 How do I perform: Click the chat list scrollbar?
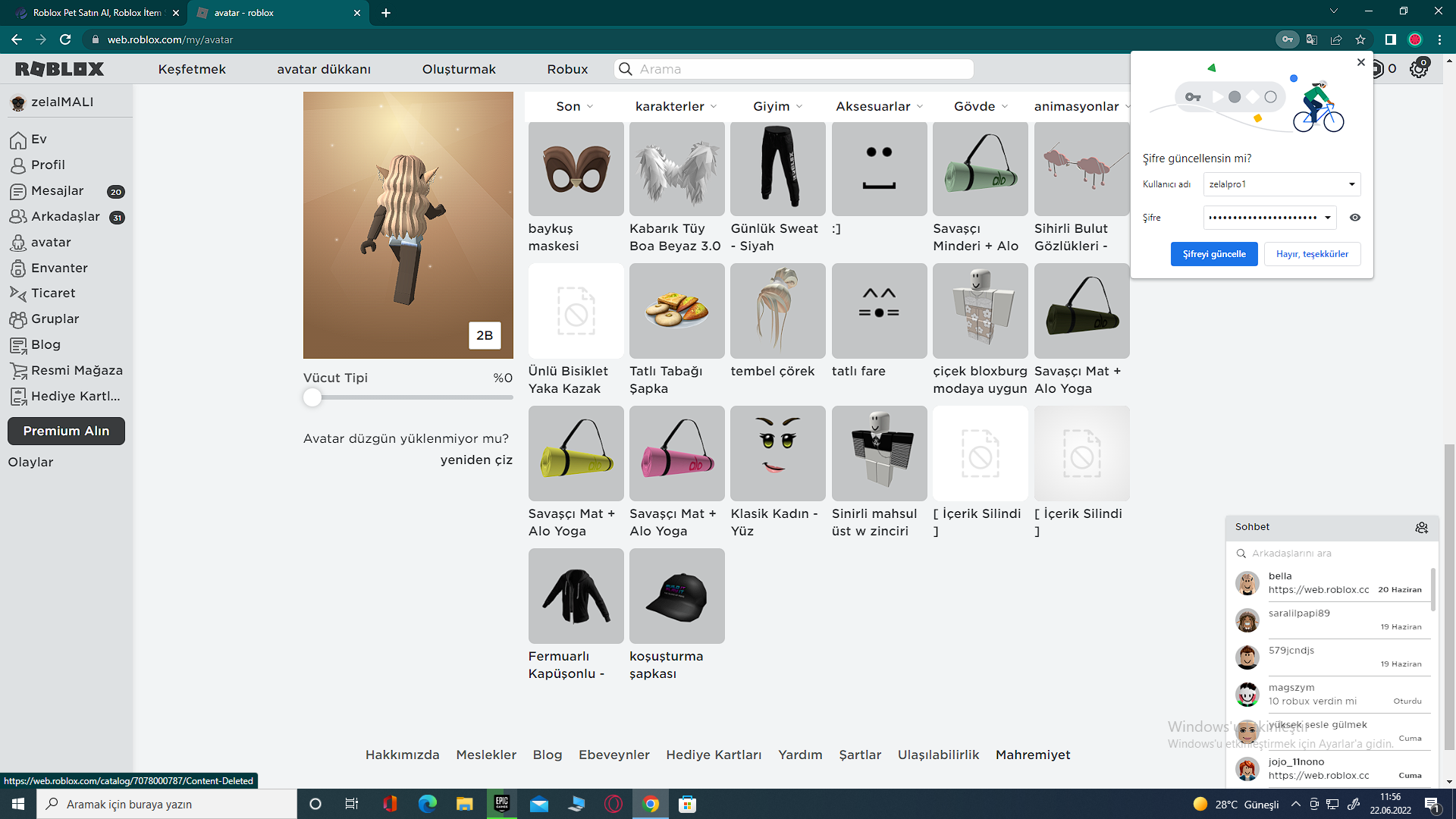point(1432,588)
